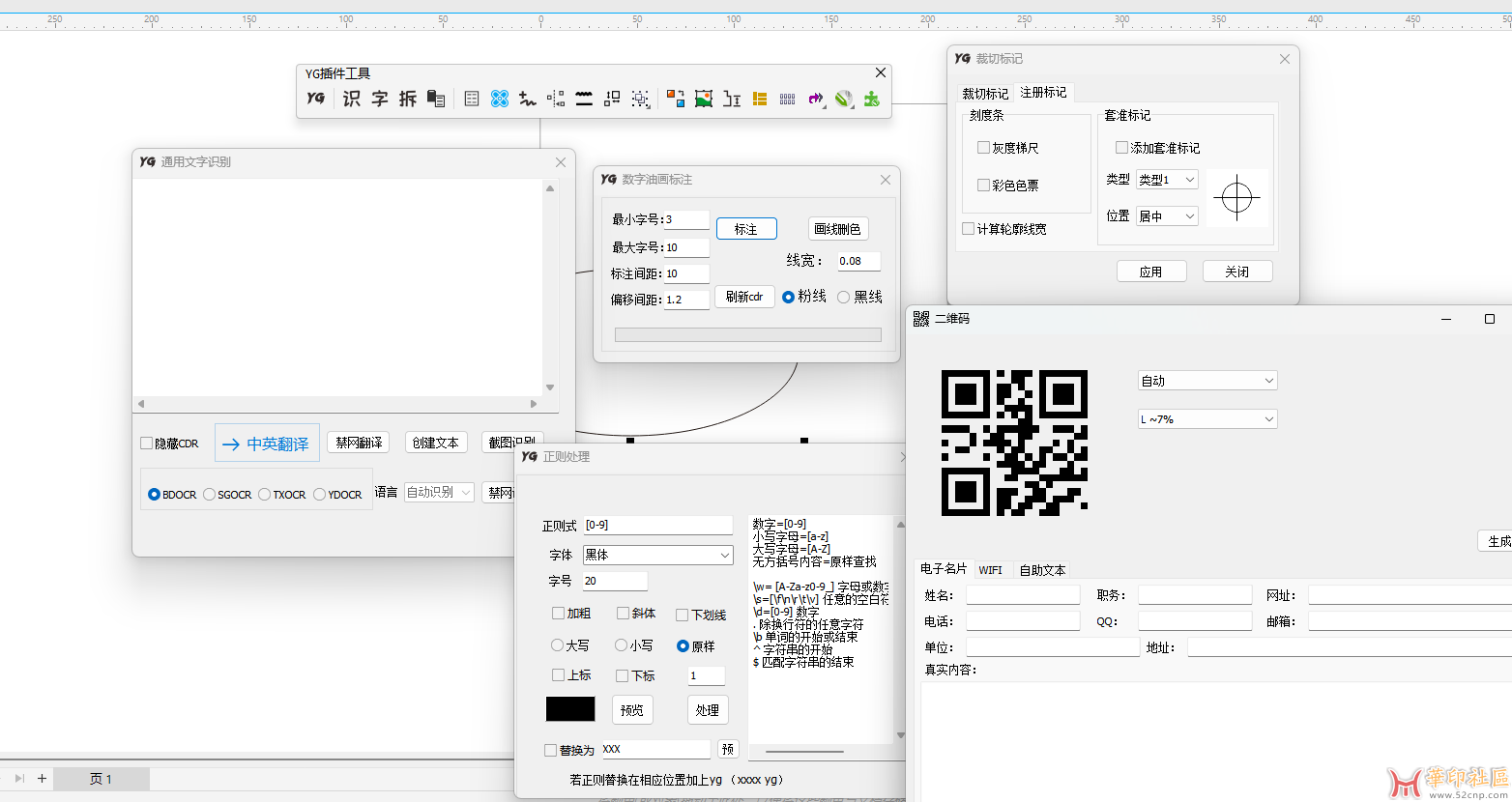Click the orange-blue color swap icon
The image size is (1512, 802).
(x=676, y=99)
